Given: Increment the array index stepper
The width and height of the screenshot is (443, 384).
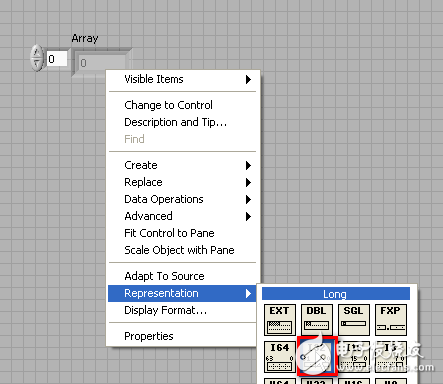Looking at the screenshot, I should pyautogui.click(x=37, y=52).
